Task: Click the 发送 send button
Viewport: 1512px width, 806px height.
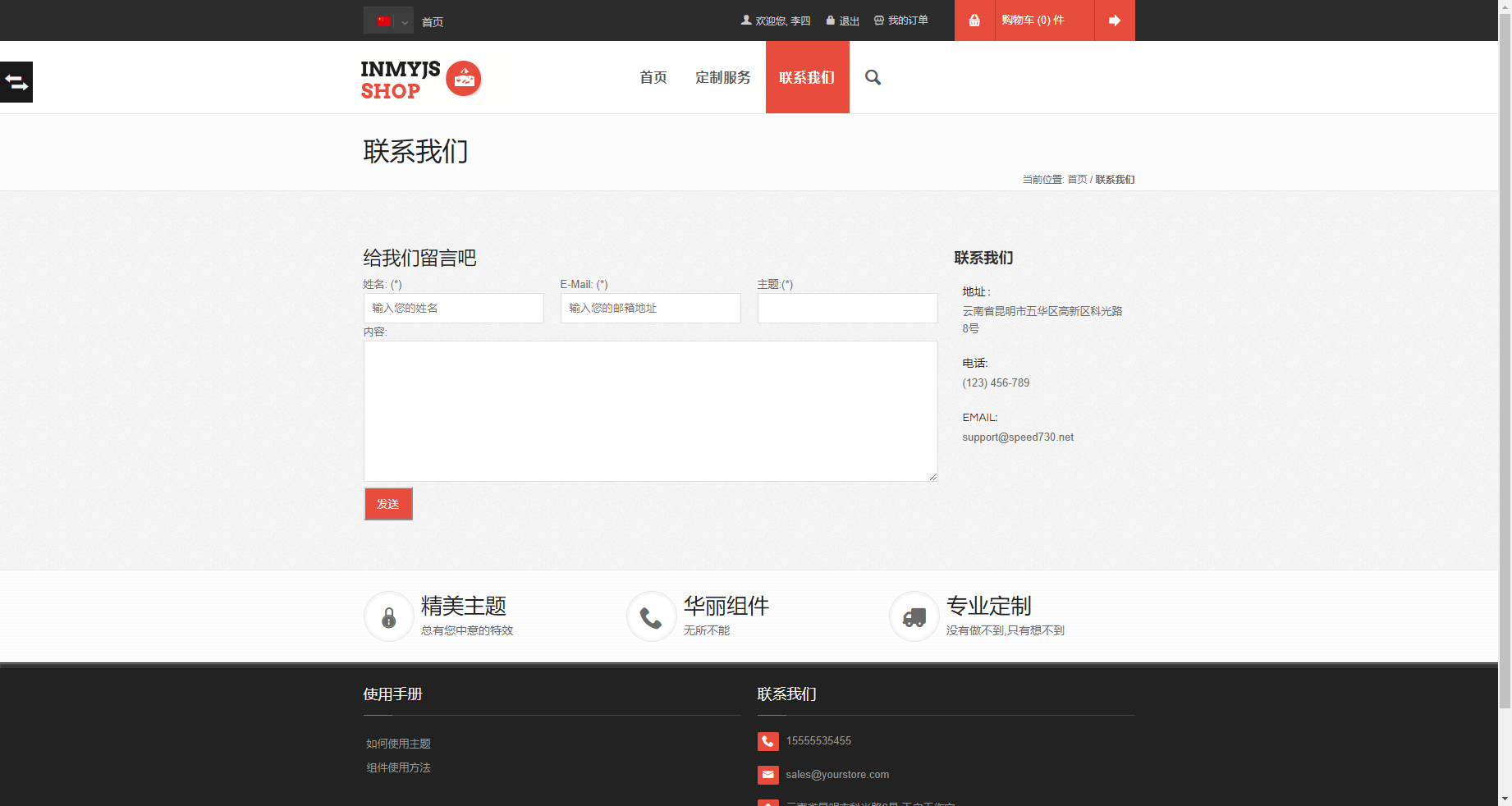Action: click(388, 504)
